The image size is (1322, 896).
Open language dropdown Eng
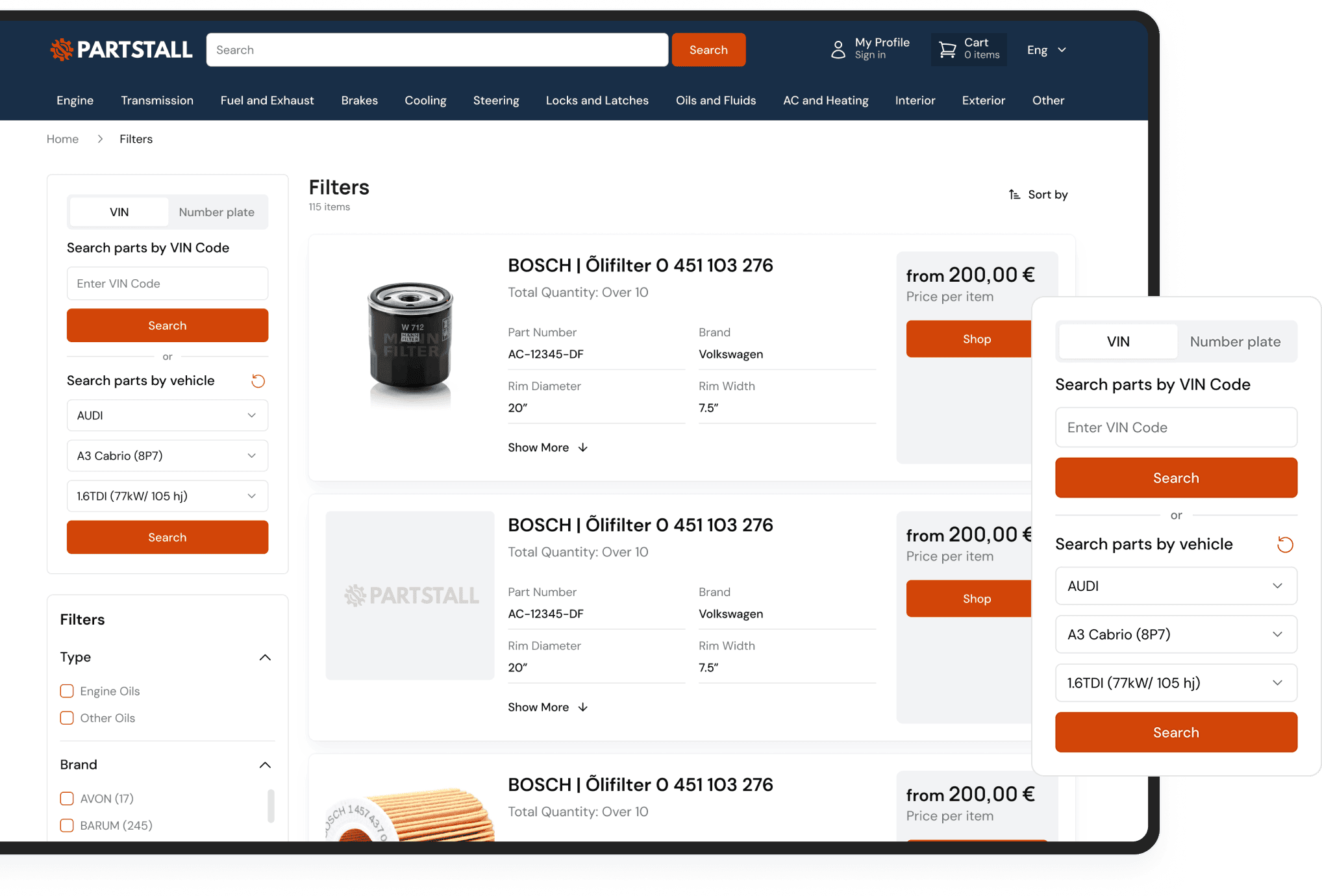pos(1047,49)
